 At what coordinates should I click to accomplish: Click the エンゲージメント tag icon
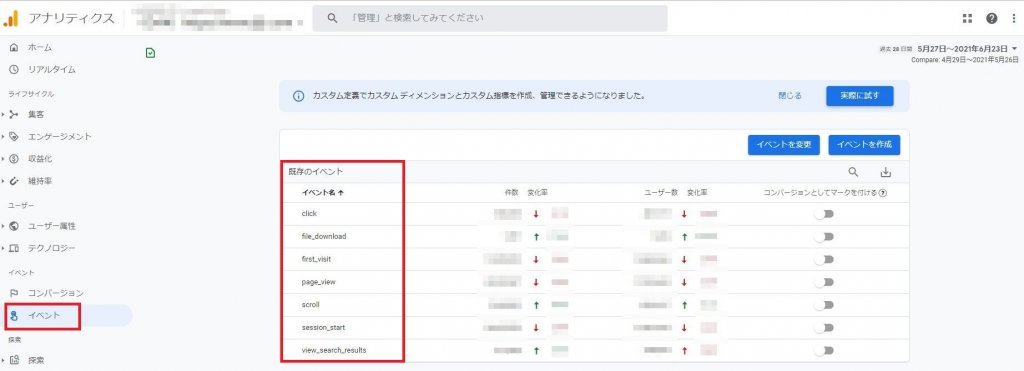(14, 137)
